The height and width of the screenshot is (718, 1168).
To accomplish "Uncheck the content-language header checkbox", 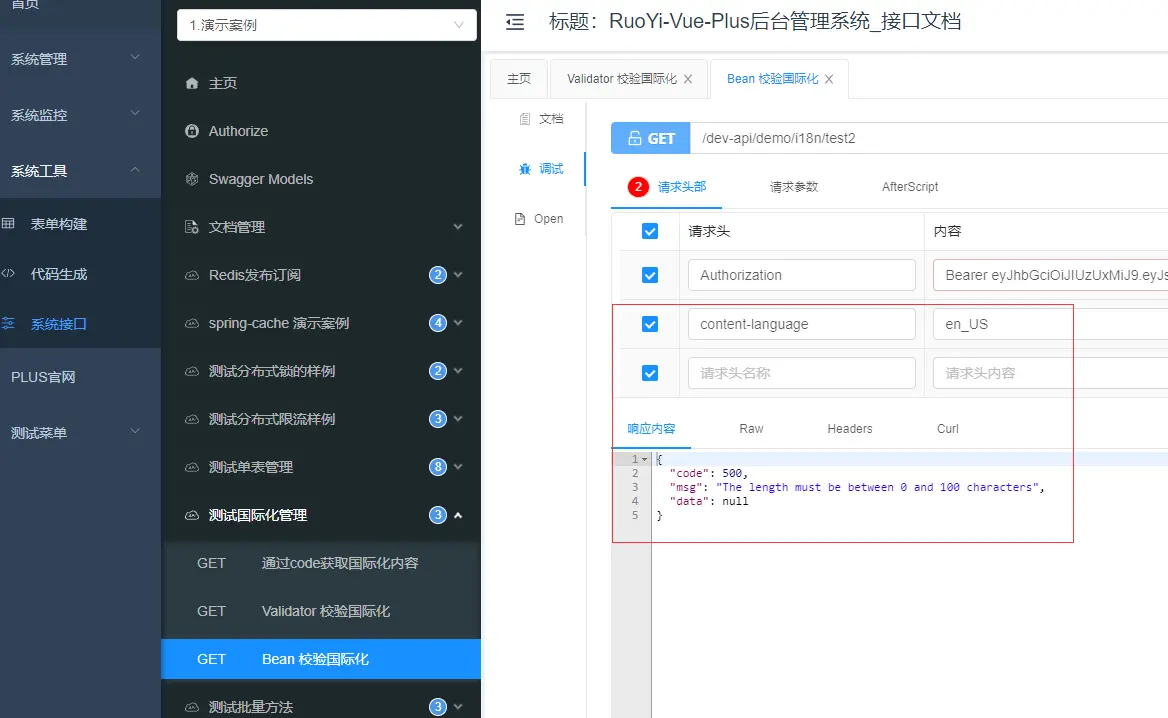I will click(650, 324).
